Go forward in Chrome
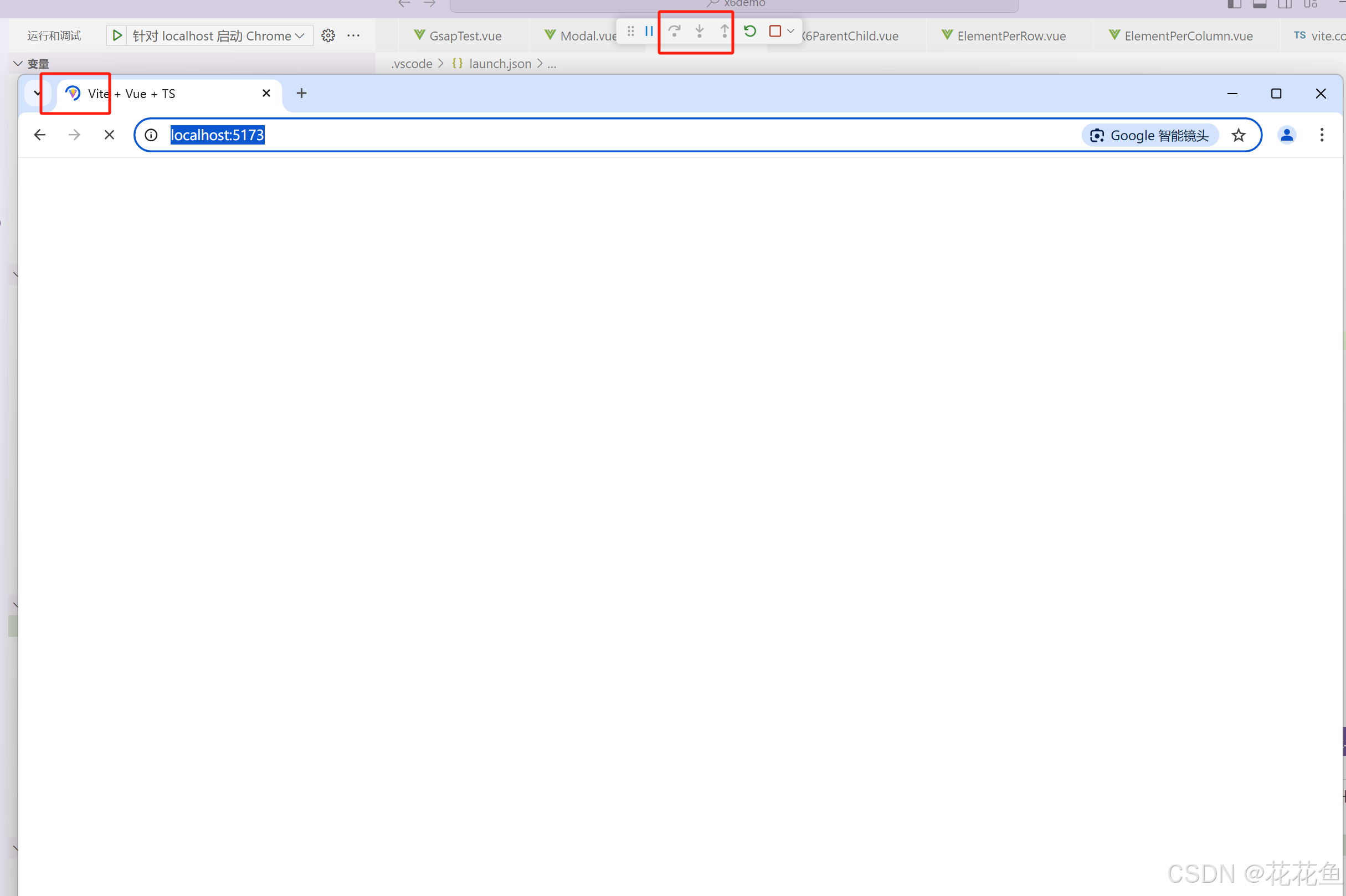This screenshot has width=1346, height=896. (x=74, y=135)
